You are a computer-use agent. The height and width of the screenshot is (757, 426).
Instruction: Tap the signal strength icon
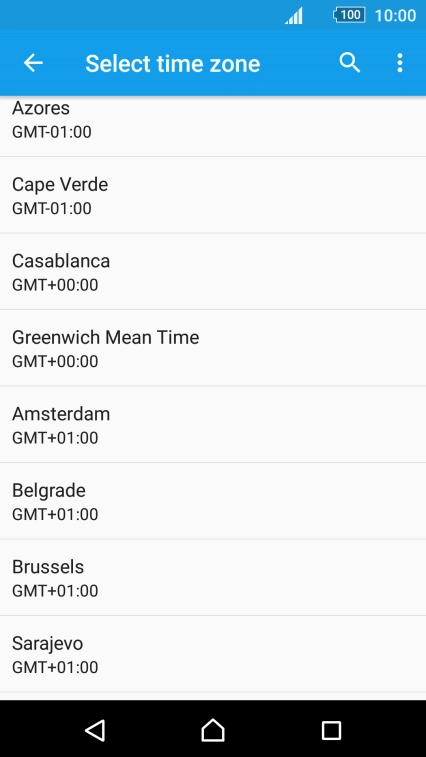coord(294,15)
